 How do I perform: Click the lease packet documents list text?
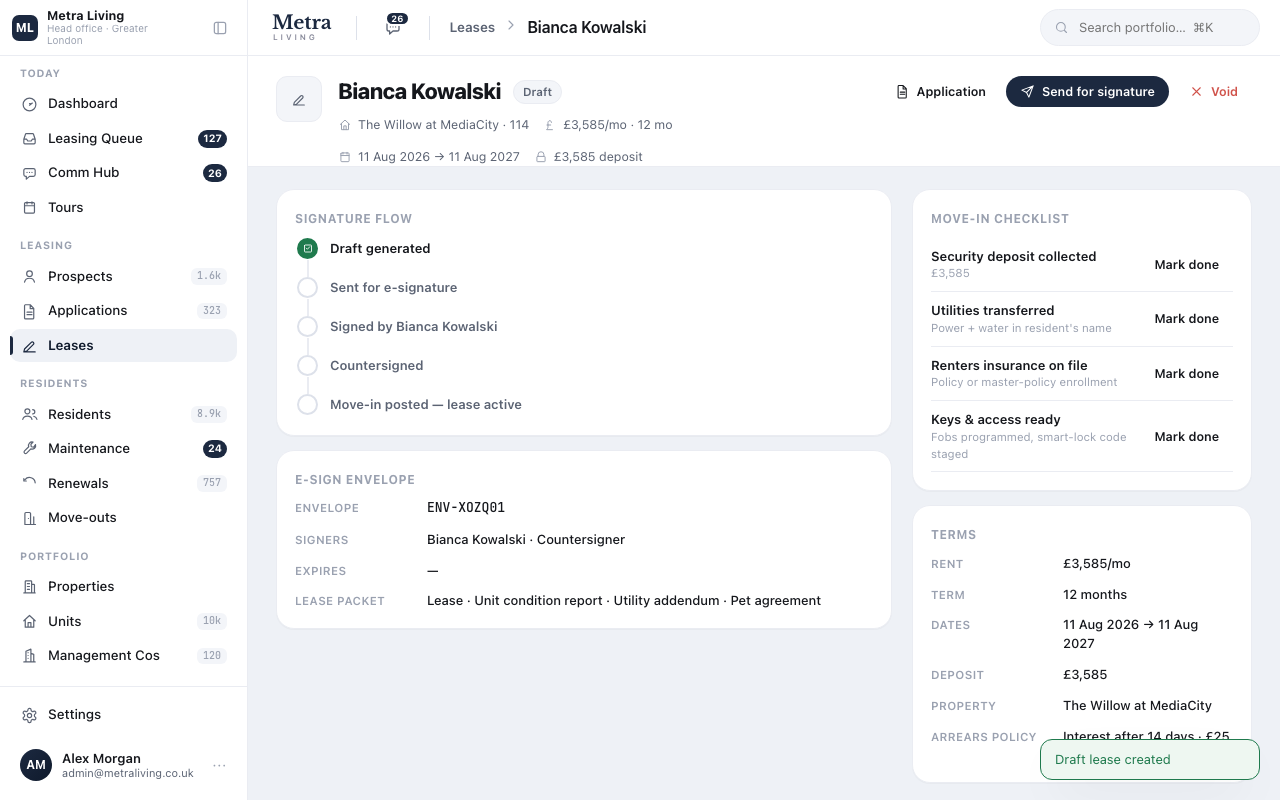(x=624, y=601)
